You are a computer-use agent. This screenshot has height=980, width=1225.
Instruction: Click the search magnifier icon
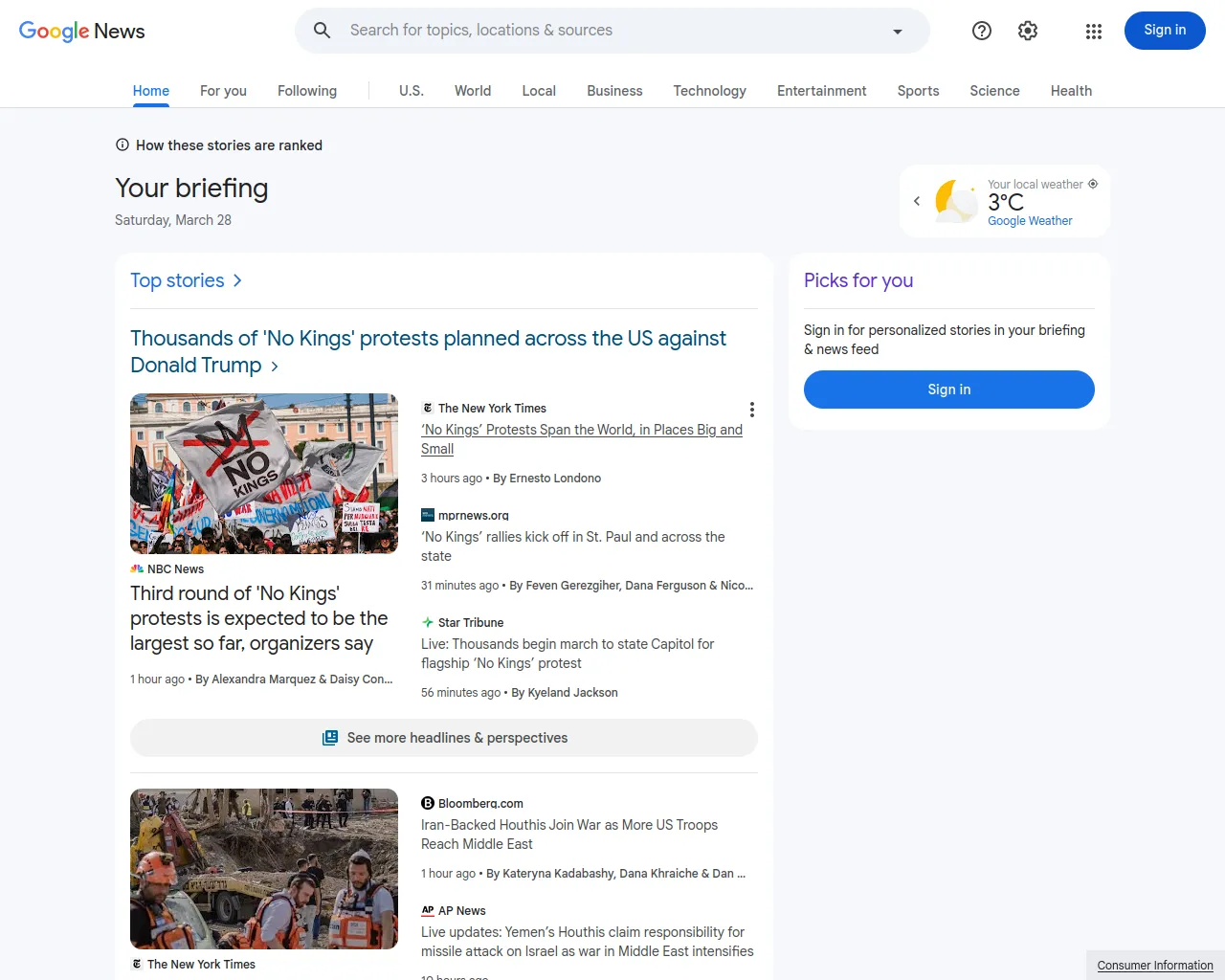[322, 31]
